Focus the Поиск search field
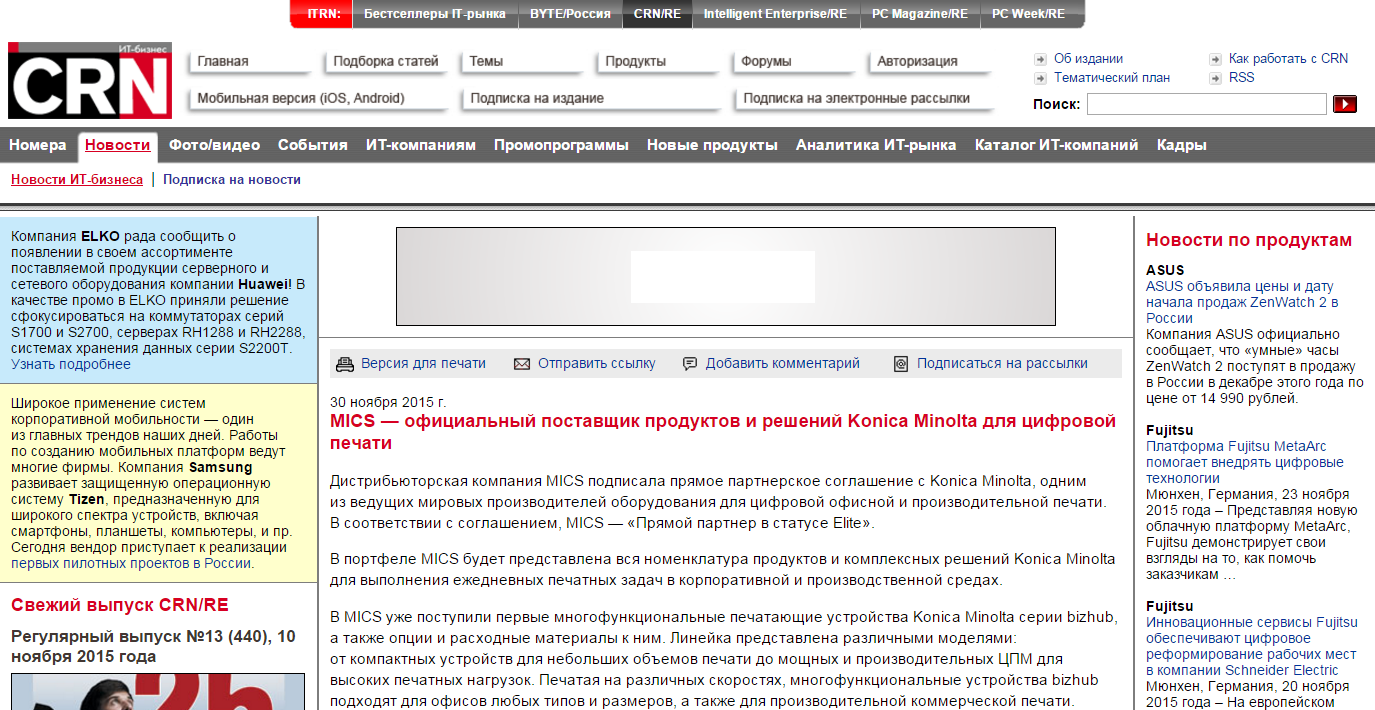 [x=1207, y=104]
